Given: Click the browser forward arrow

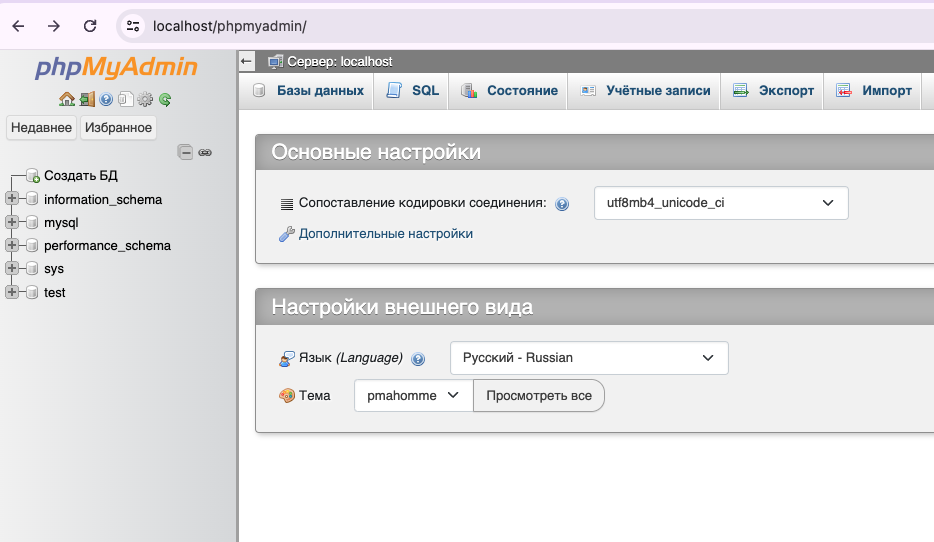Looking at the screenshot, I should click(54, 26).
